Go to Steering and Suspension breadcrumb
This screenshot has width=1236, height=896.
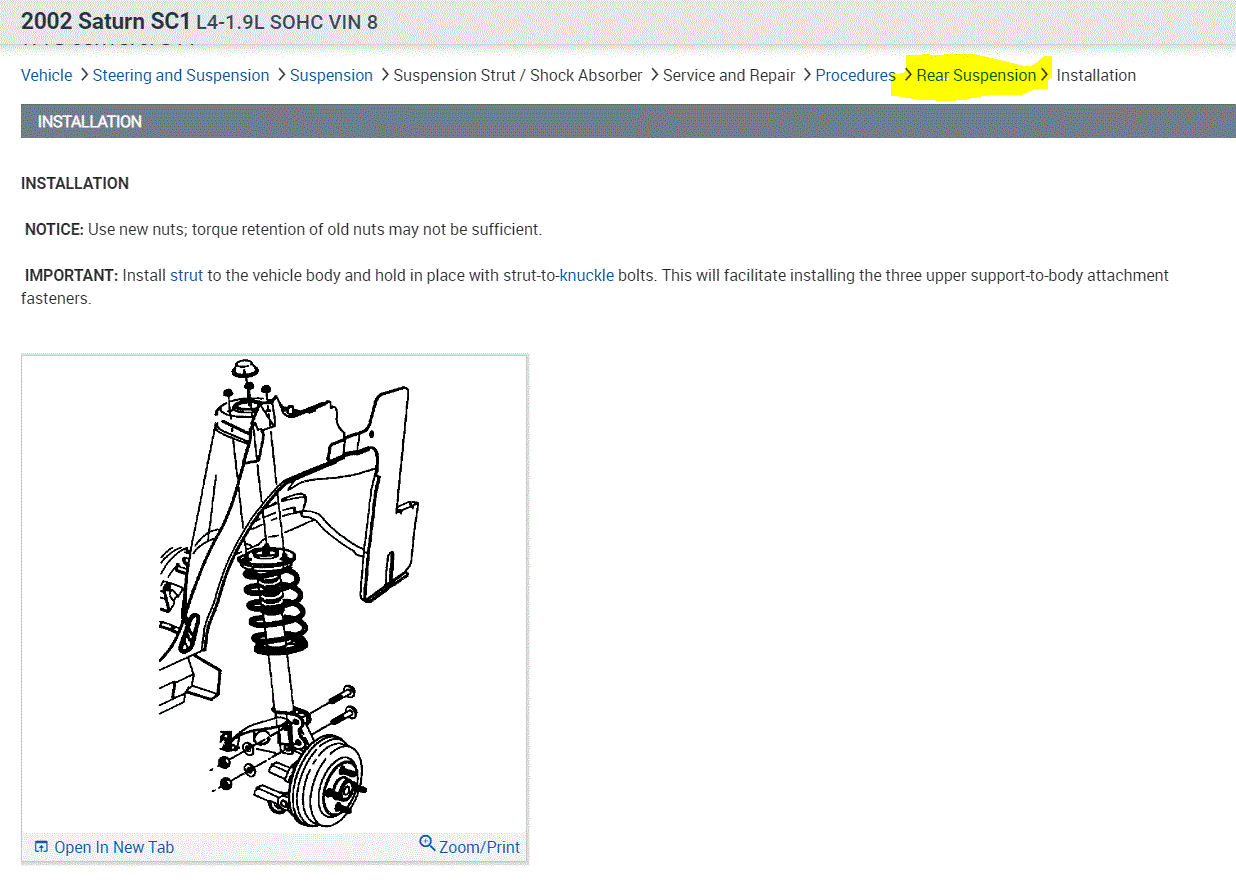tap(181, 75)
